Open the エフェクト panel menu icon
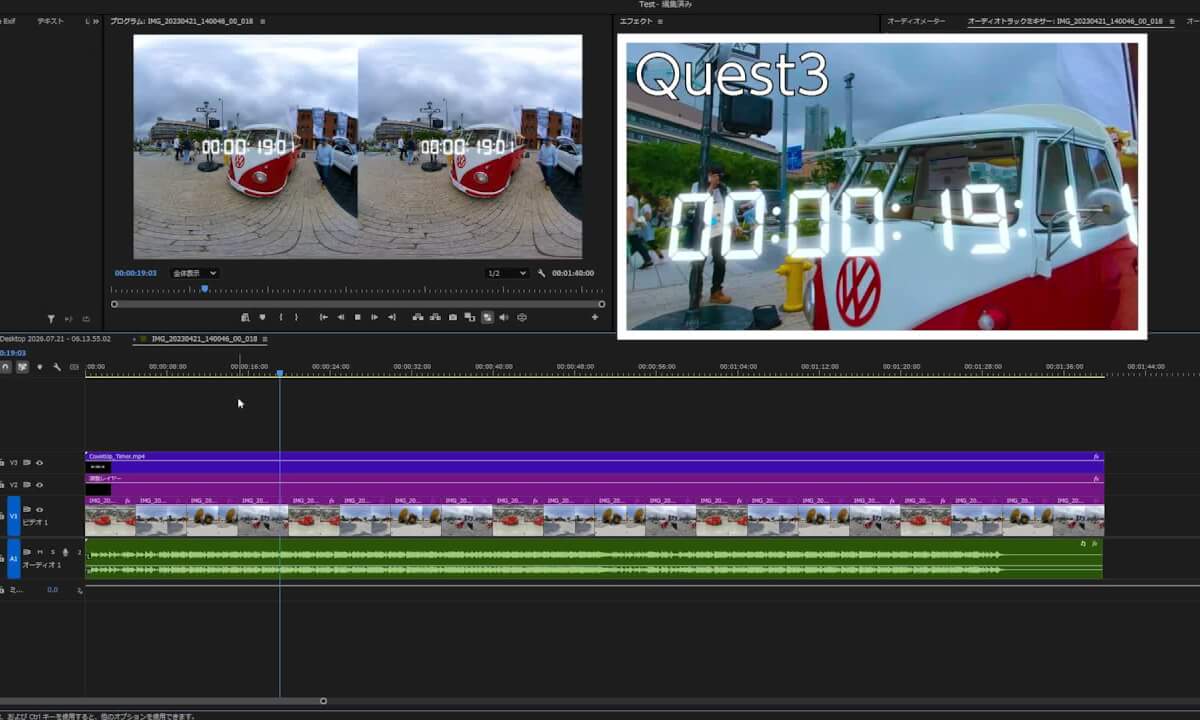Screen dimensions: 1200x720 point(660,21)
